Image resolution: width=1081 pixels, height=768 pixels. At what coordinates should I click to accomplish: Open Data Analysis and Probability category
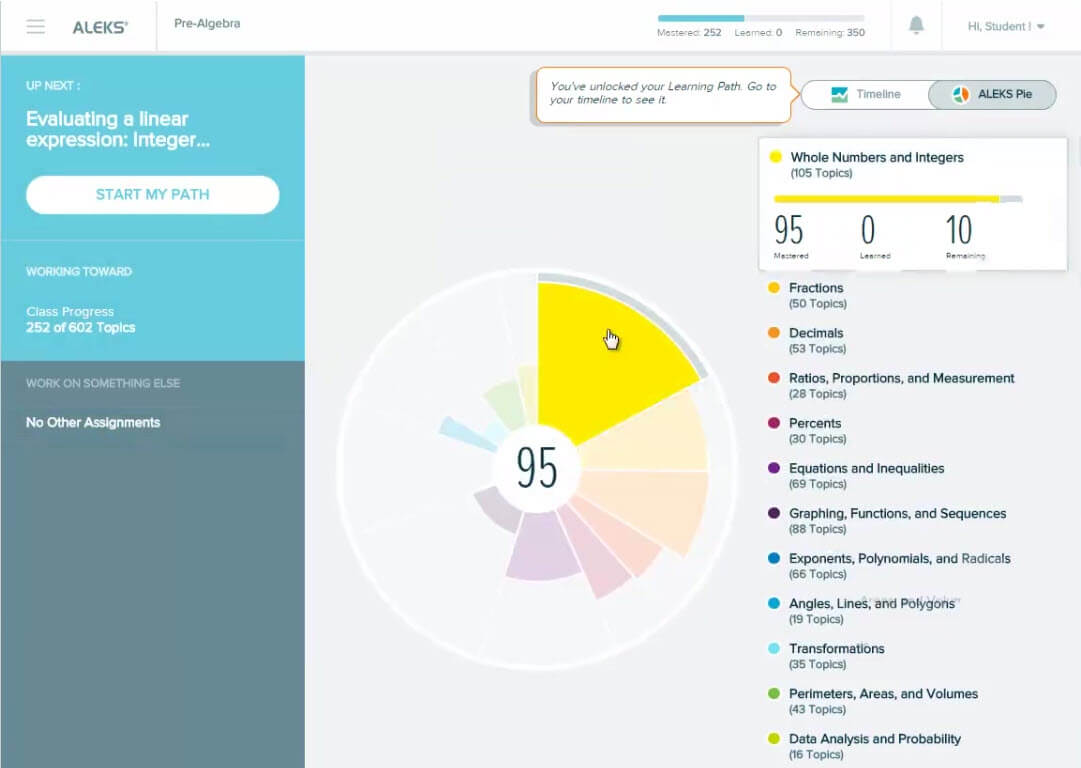874,746
